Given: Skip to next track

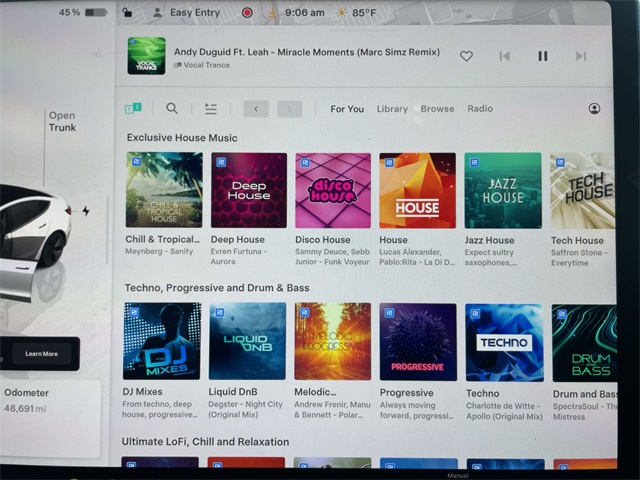Looking at the screenshot, I should pos(581,56).
